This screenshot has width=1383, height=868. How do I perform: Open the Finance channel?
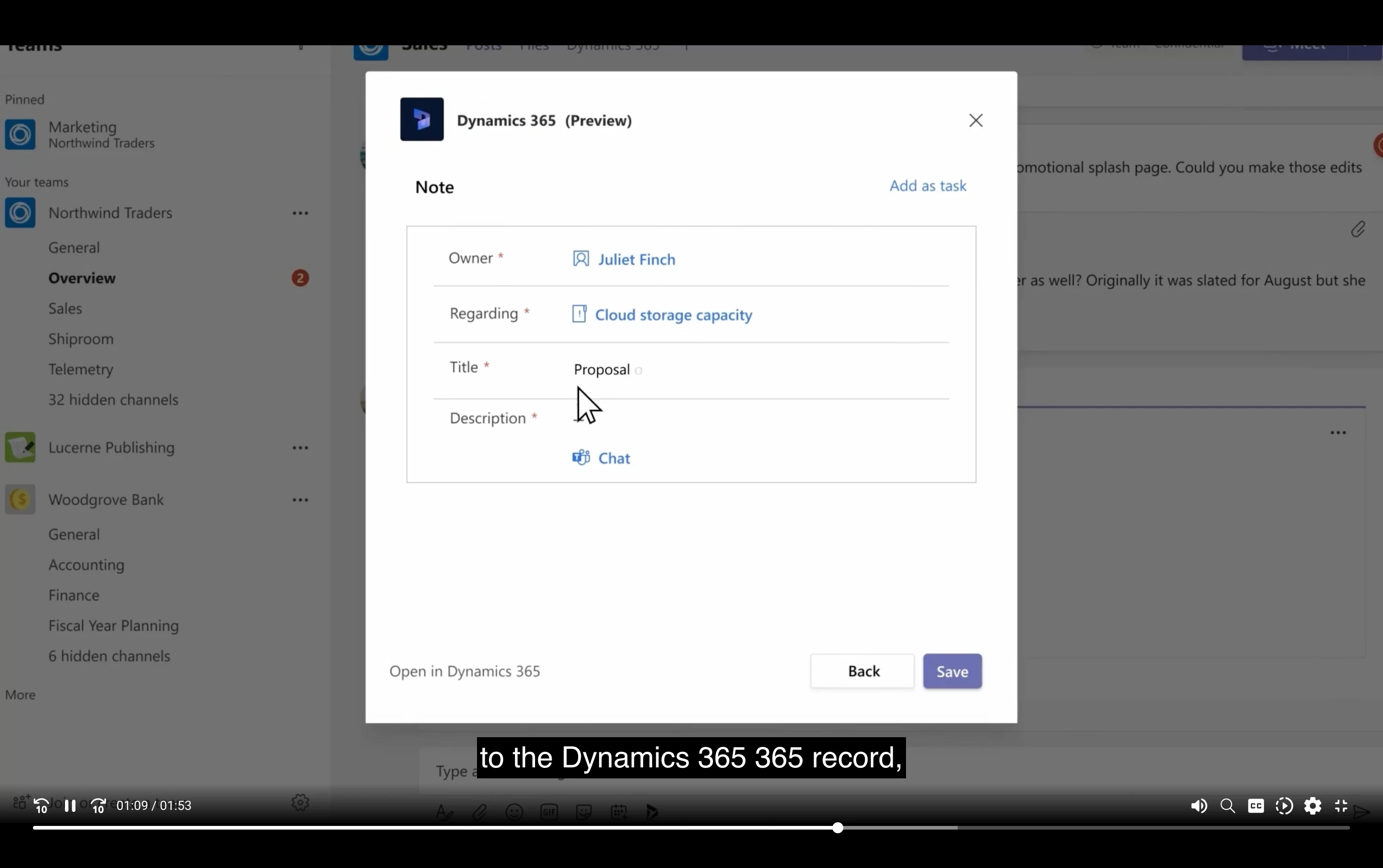[74, 595]
